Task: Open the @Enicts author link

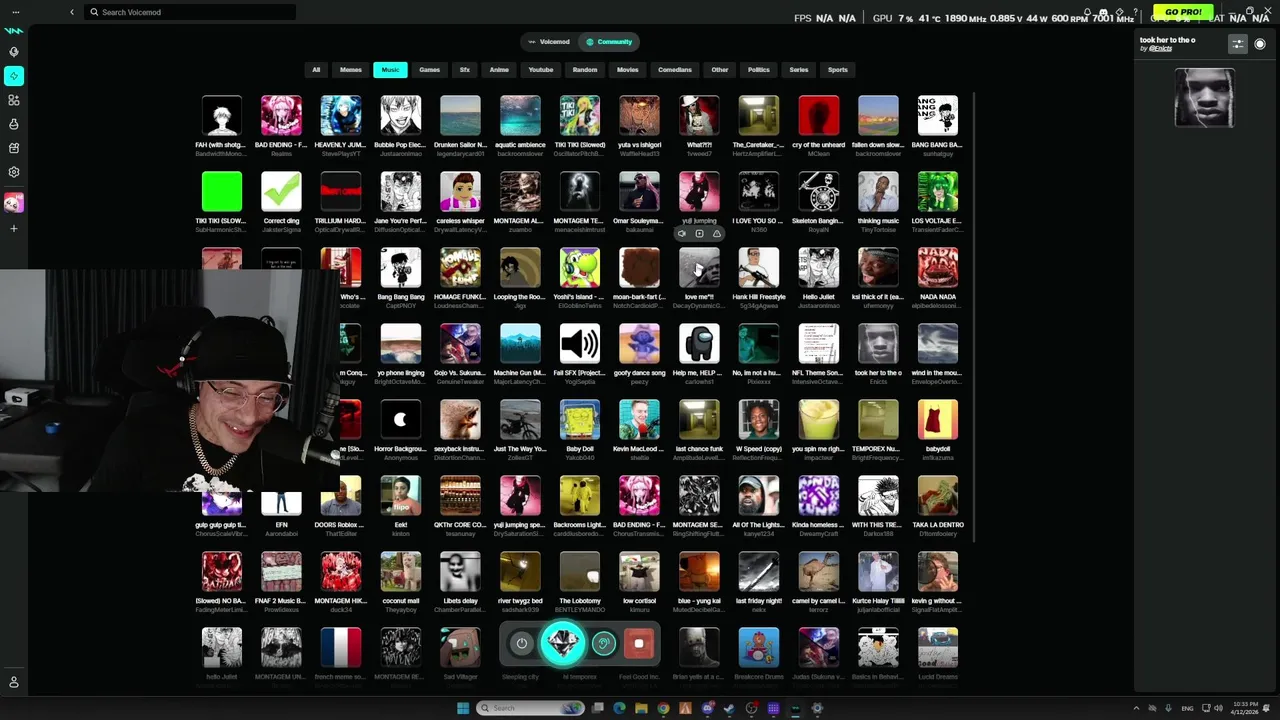Action: click(x=1160, y=49)
